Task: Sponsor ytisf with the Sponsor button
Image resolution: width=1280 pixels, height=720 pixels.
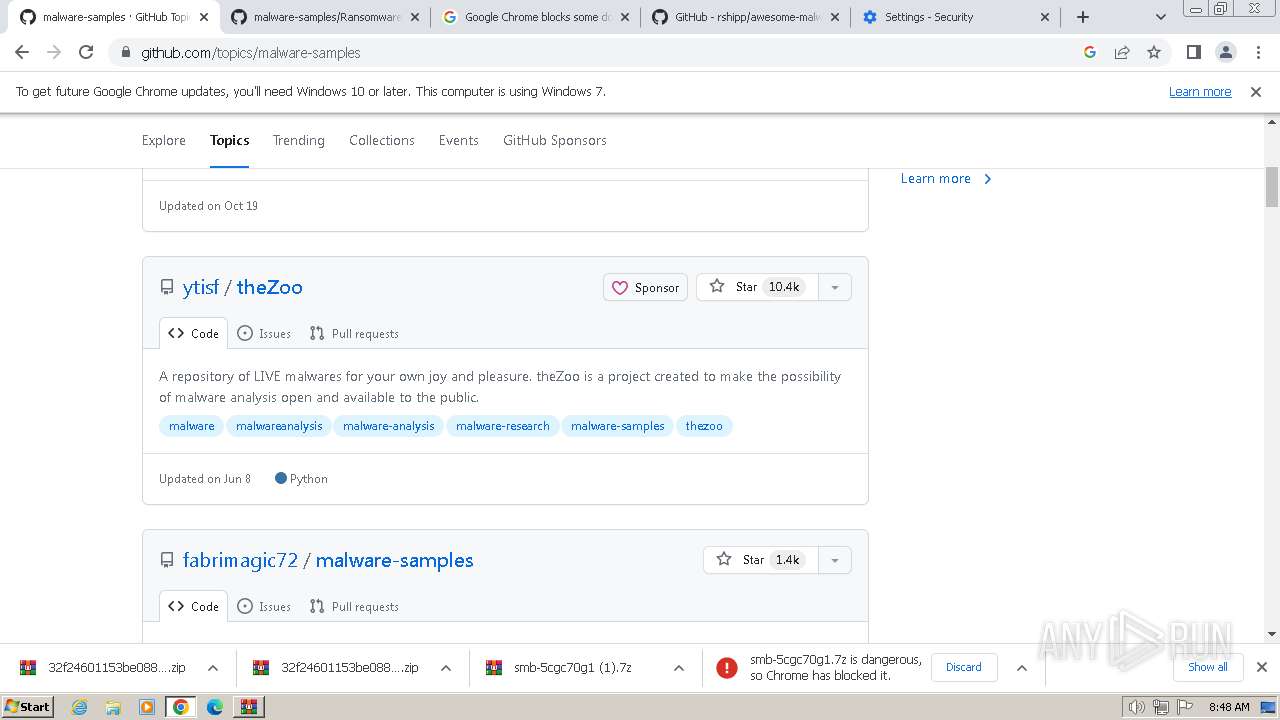Action: (x=645, y=287)
